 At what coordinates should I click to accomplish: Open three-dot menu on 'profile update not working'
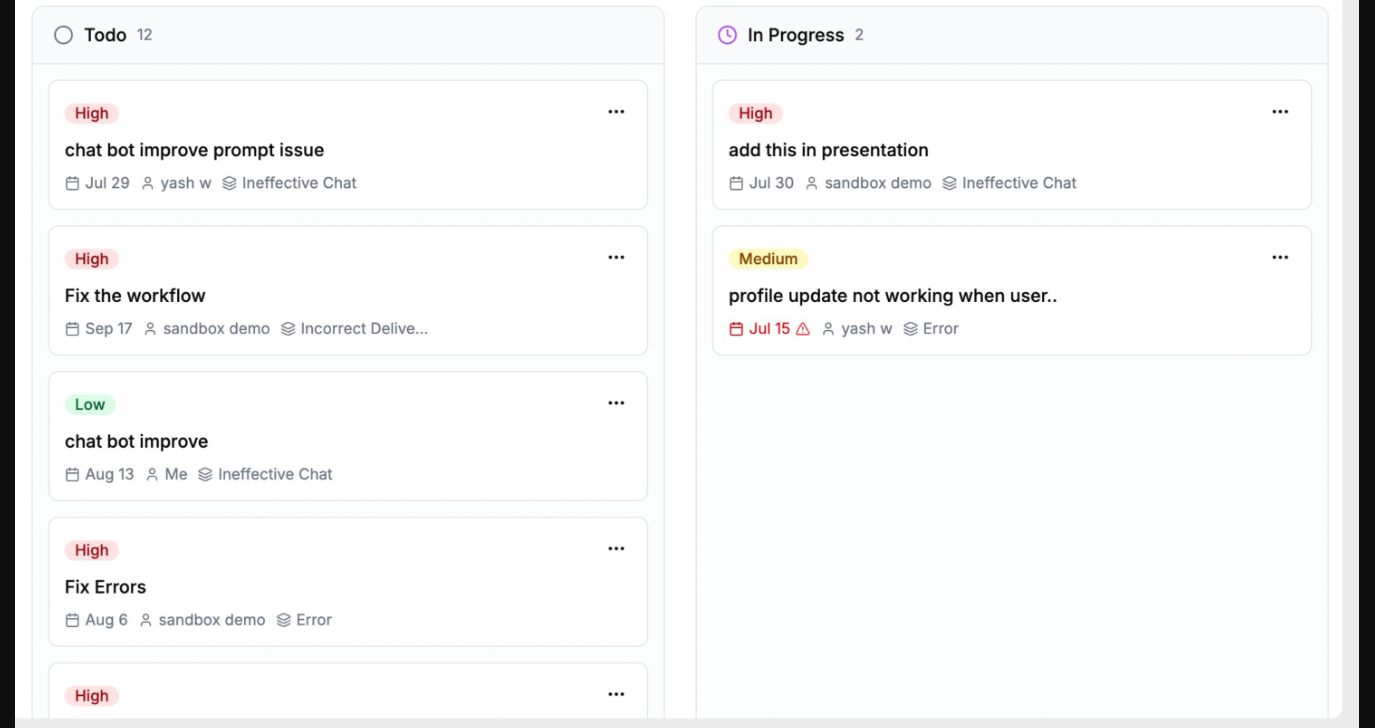(x=1280, y=258)
